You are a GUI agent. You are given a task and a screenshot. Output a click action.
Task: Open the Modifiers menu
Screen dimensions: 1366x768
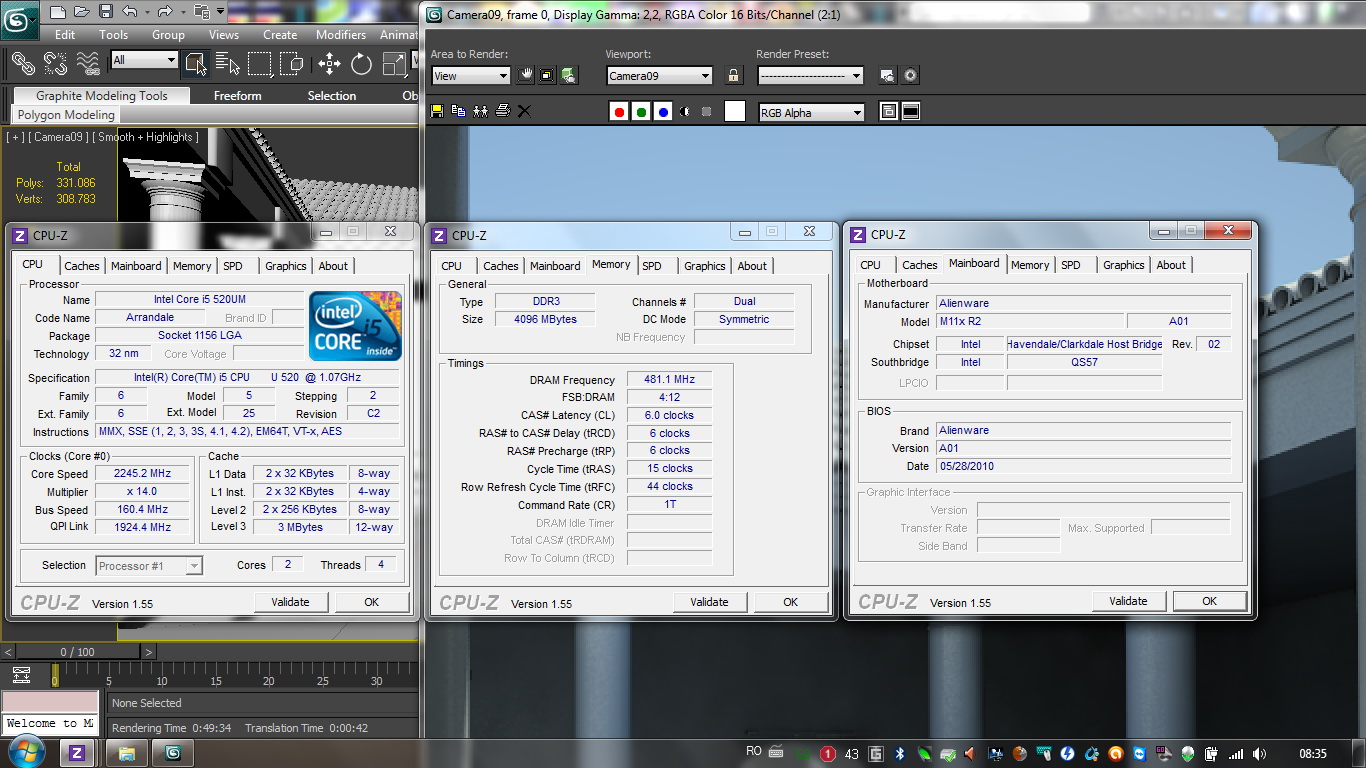[x=341, y=34]
